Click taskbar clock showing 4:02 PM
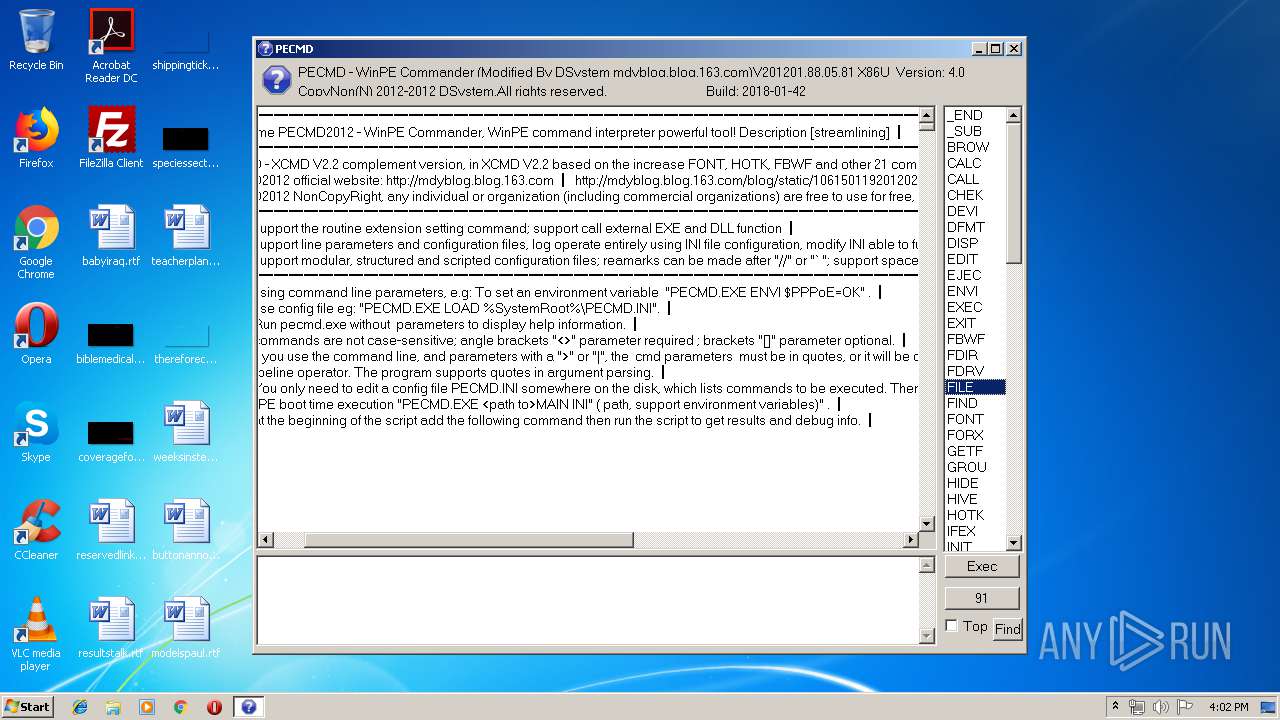Screen dimensions: 1280x720 click(x=1228, y=707)
